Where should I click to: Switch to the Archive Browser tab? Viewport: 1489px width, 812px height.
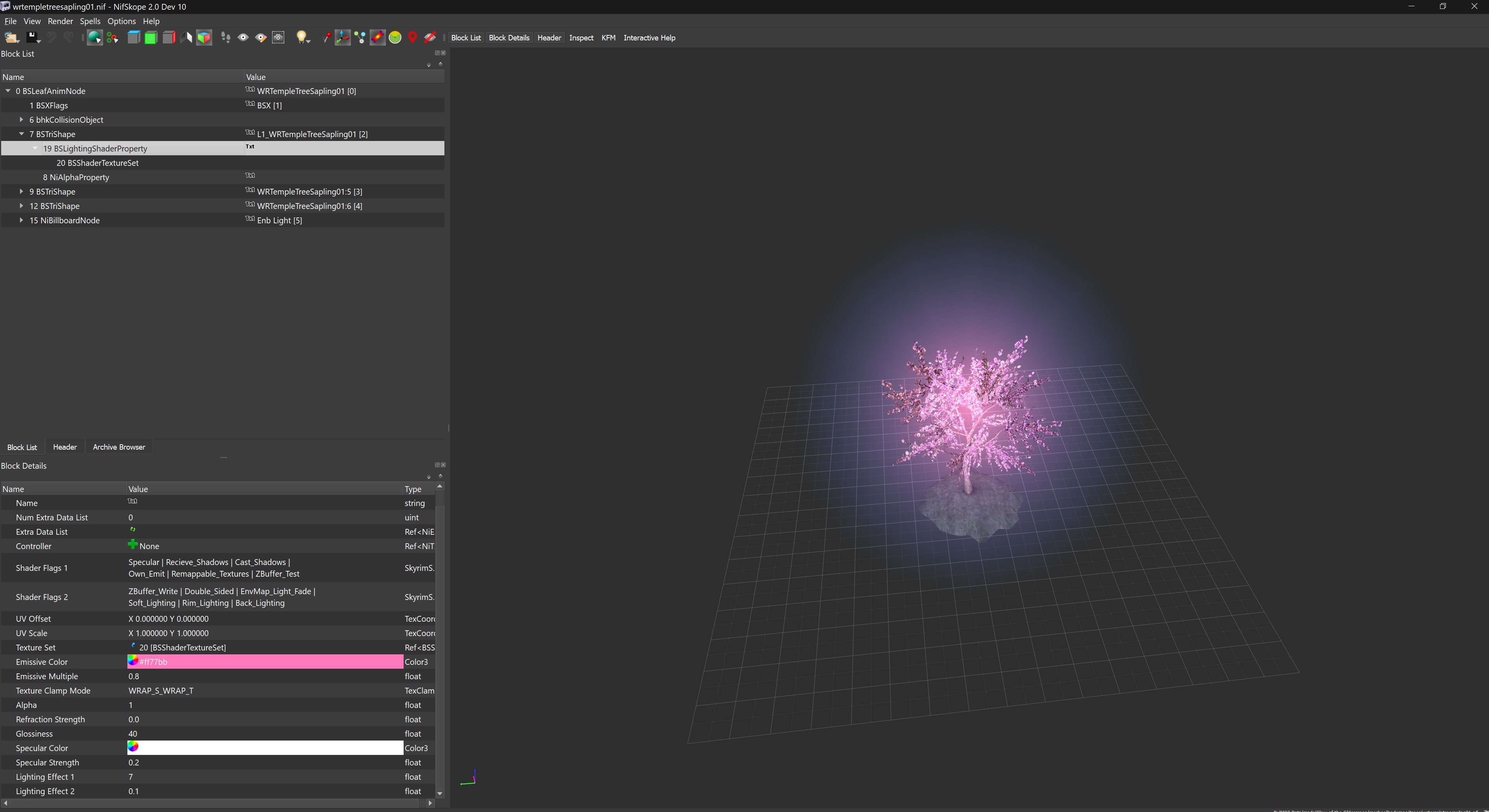click(x=118, y=447)
